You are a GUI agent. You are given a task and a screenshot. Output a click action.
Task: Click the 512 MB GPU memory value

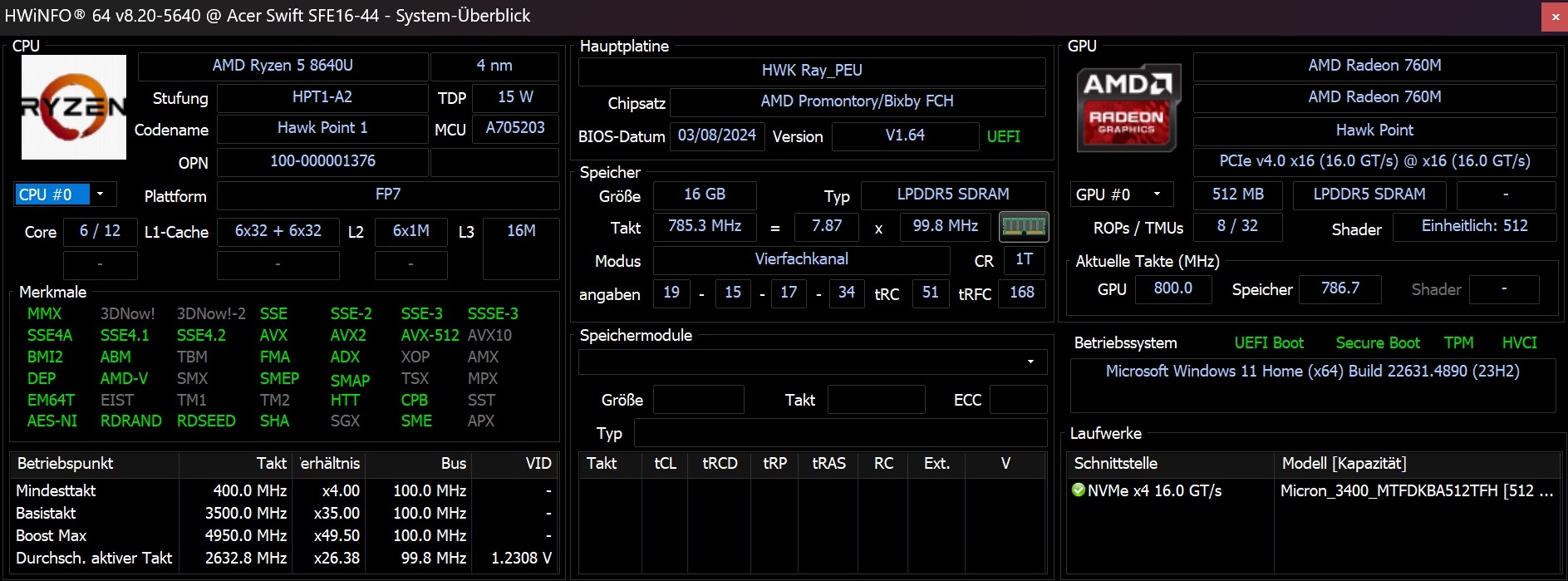click(1237, 194)
